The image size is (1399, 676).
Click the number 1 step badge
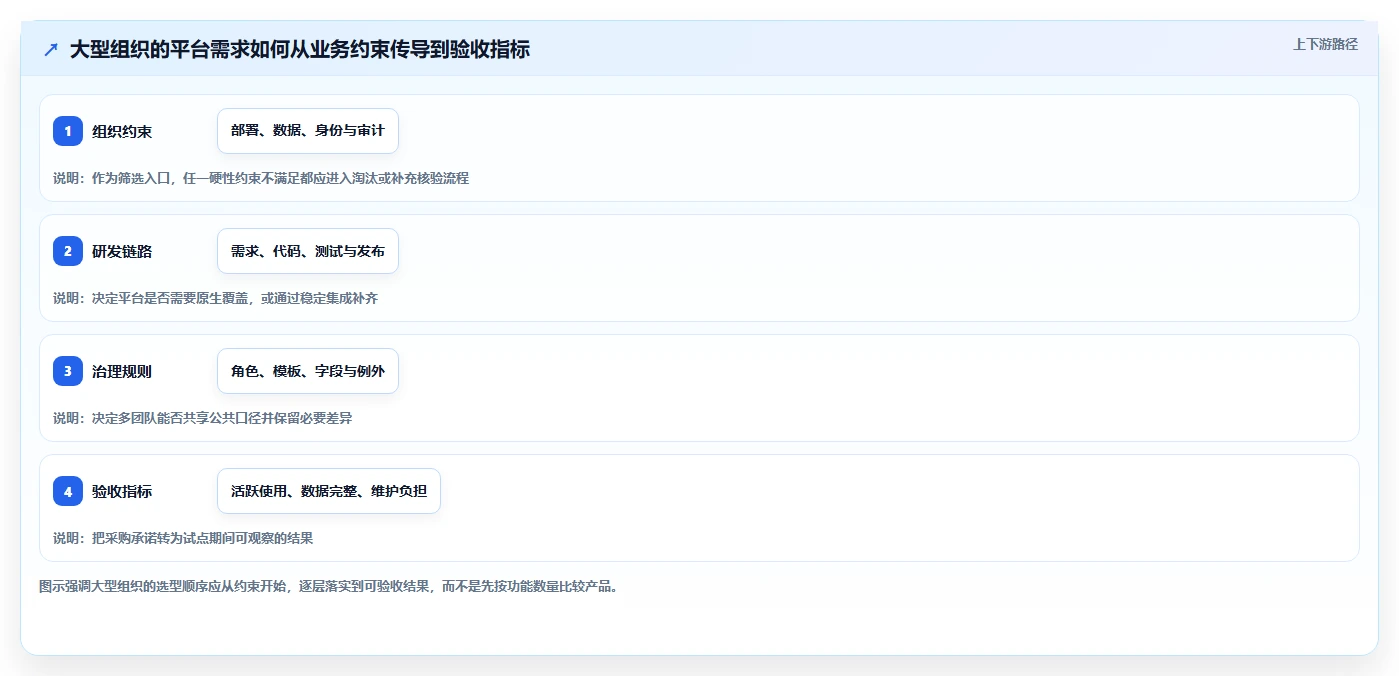[x=68, y=131]
